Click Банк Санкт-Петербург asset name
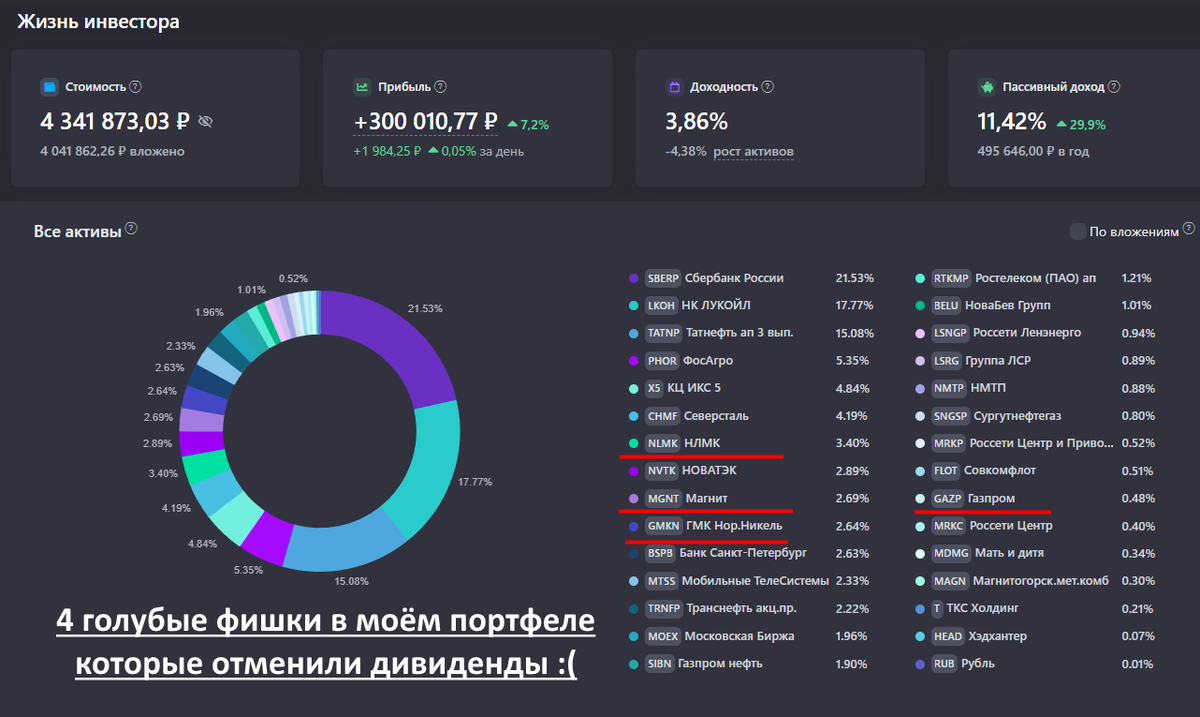1200x717 pixels. tap(743, 552)
